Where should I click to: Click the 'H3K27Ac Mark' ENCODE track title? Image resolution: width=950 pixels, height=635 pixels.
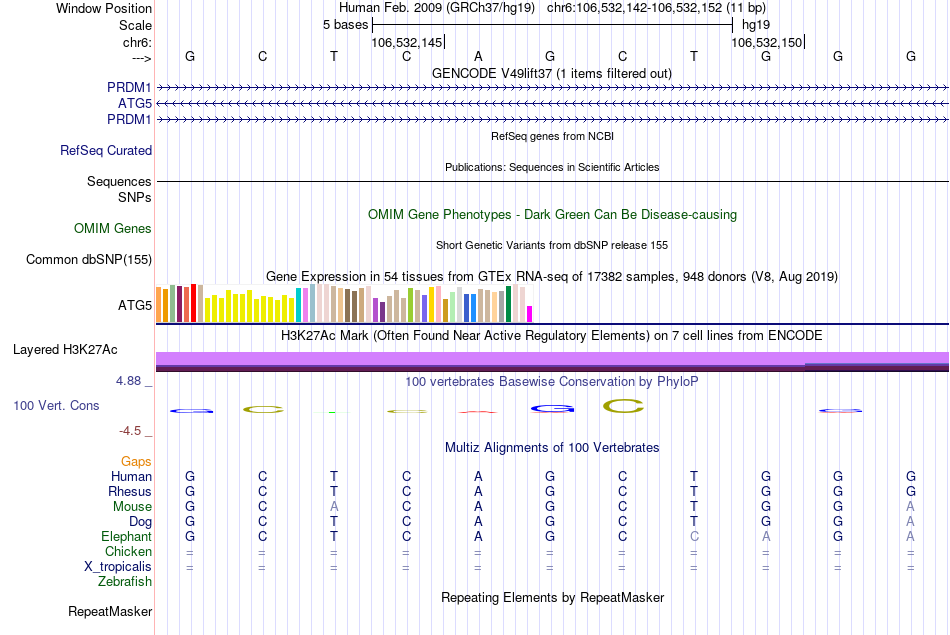(552, 336)
